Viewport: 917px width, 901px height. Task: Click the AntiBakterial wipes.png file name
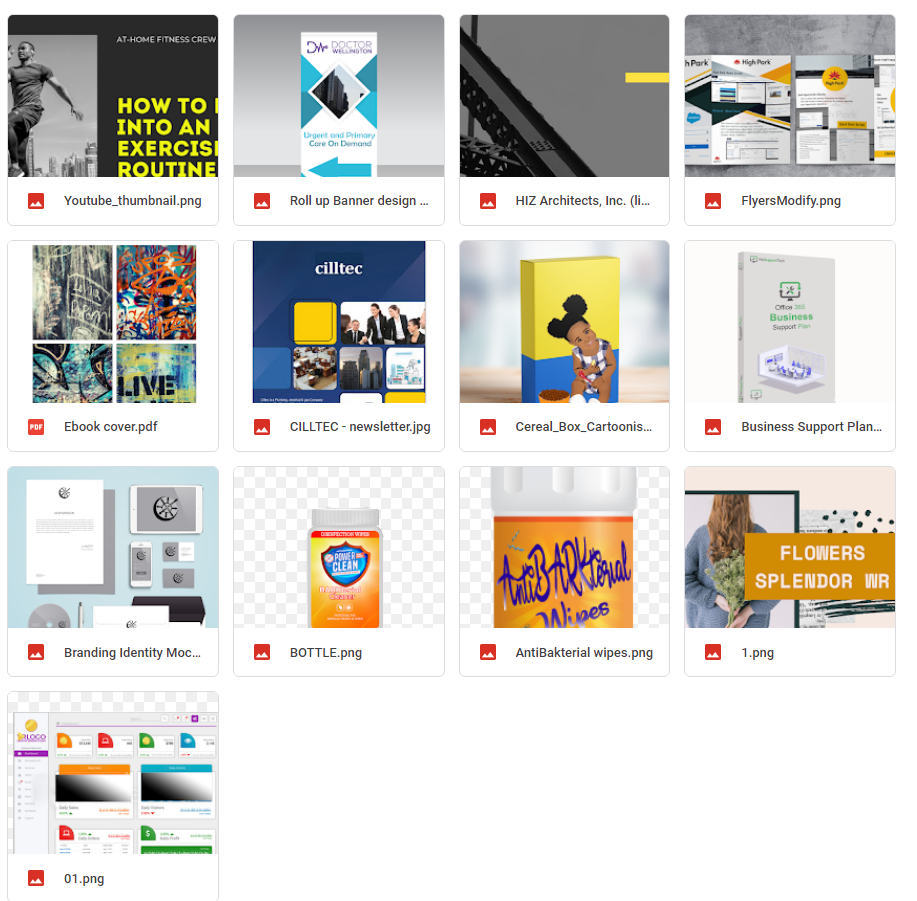[x=584, y=653]
